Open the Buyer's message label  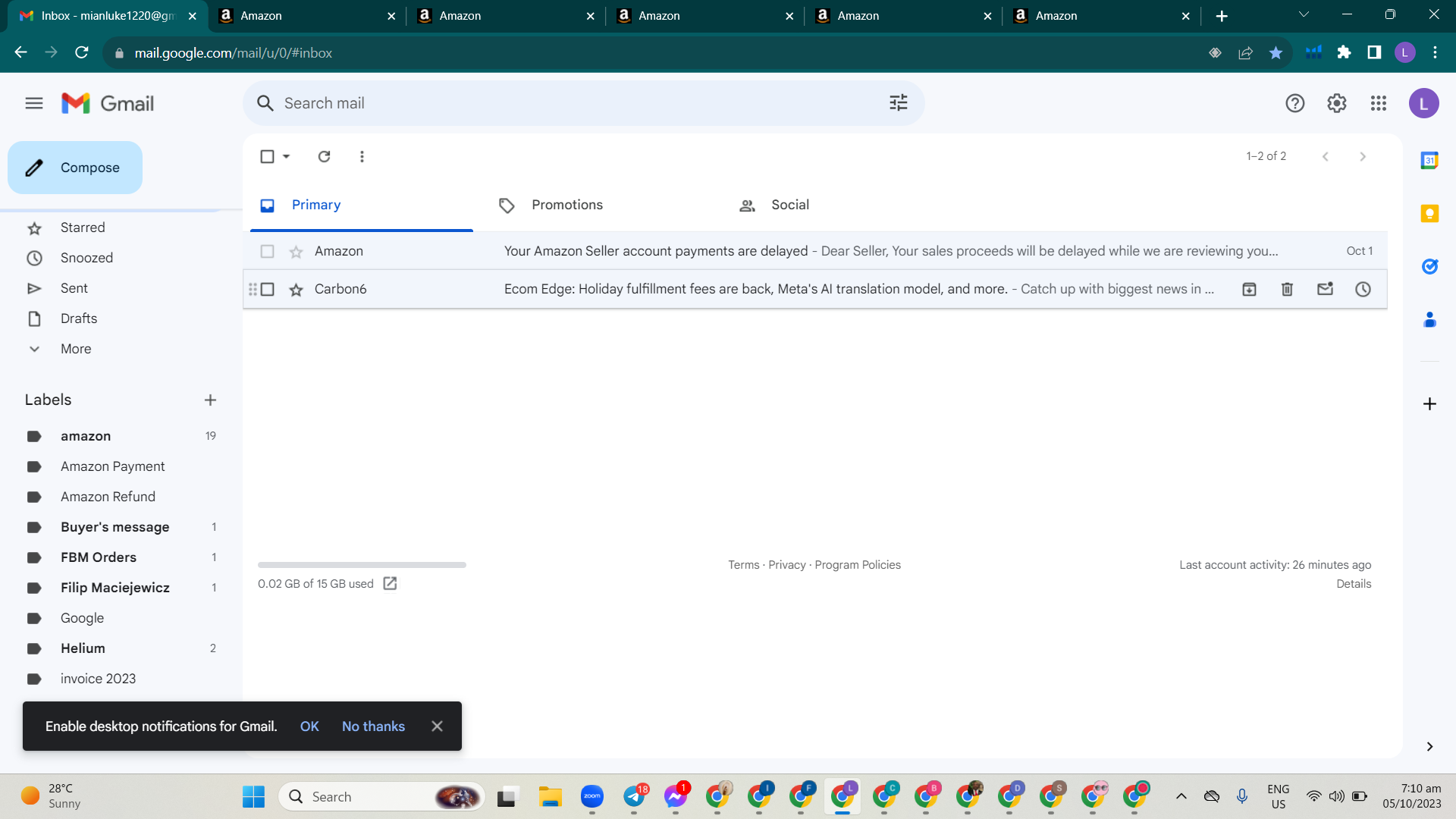(115, 527)
